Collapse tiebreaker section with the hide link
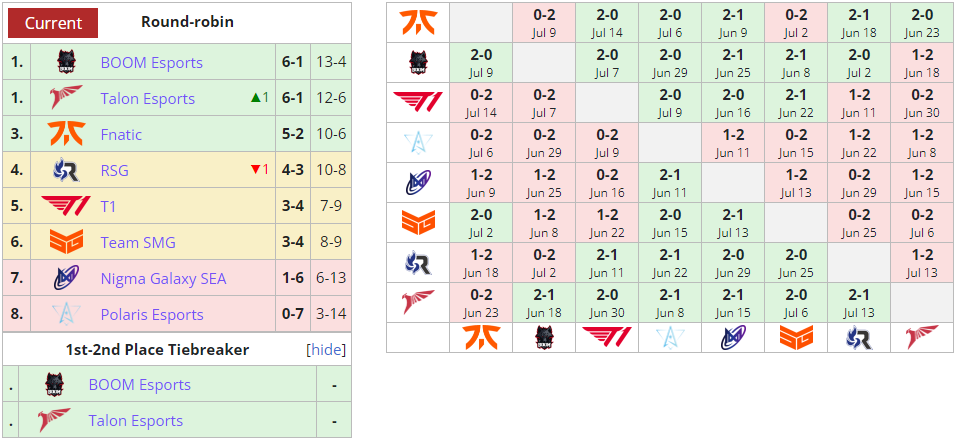The image size is (957, 441). 326,350
